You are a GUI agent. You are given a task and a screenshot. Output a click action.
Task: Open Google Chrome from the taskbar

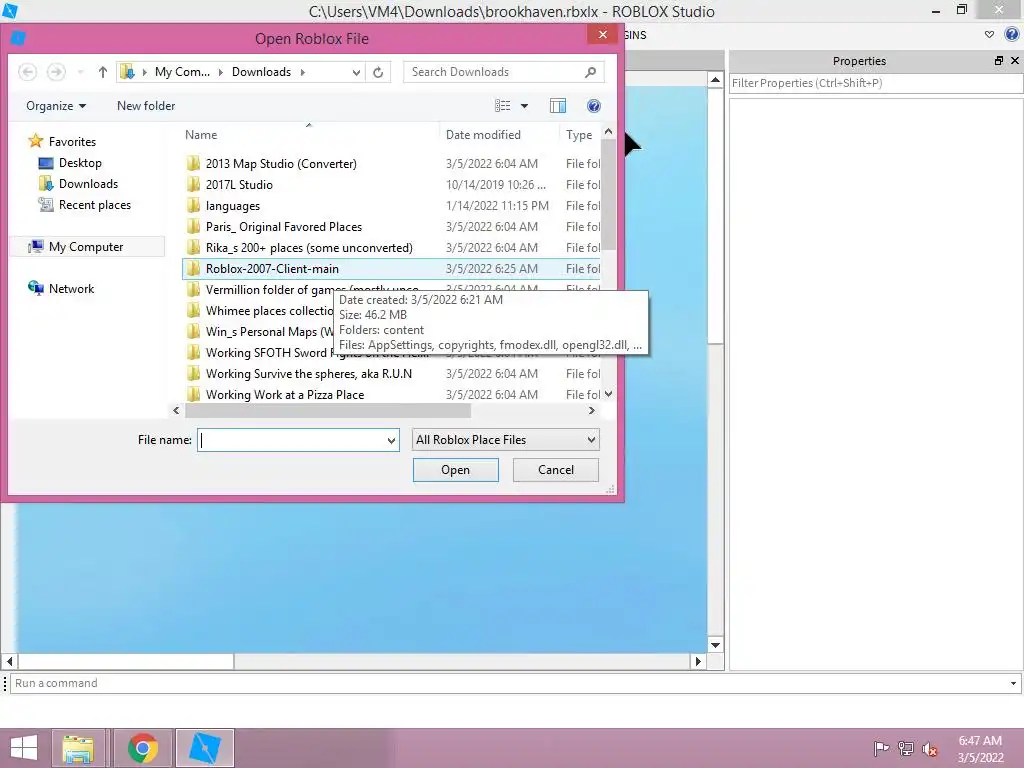143,748
